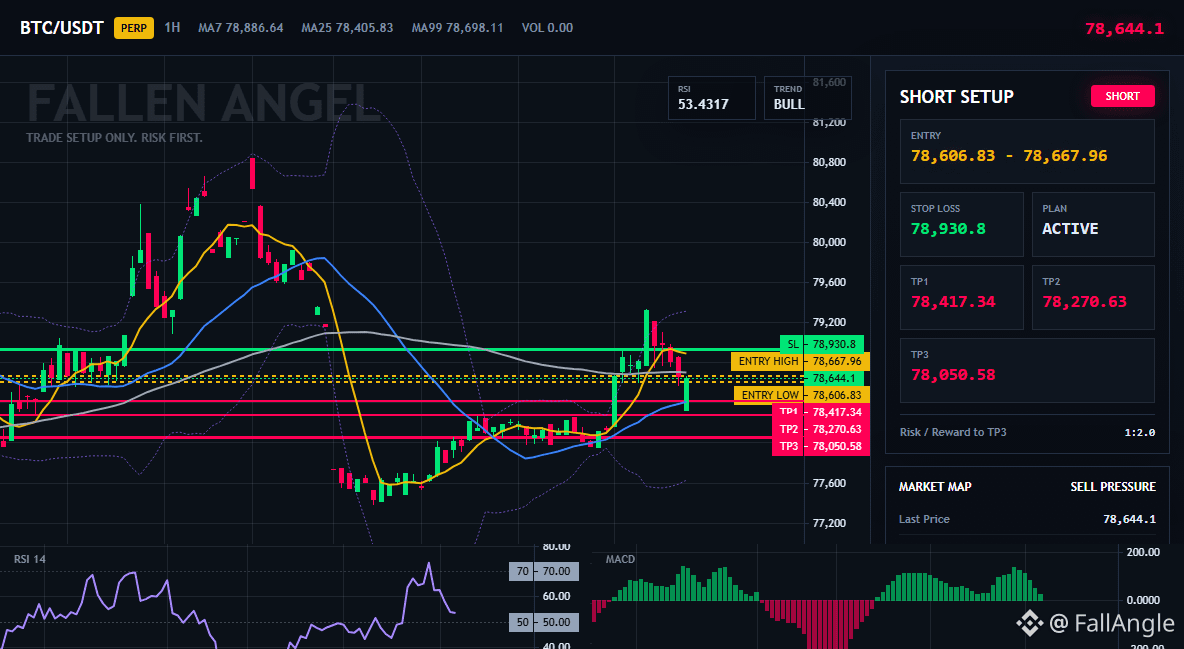This screenshot has width=1184, height=649.
Task: Click the RSI 70 level marker
Action: click(544, 571)
